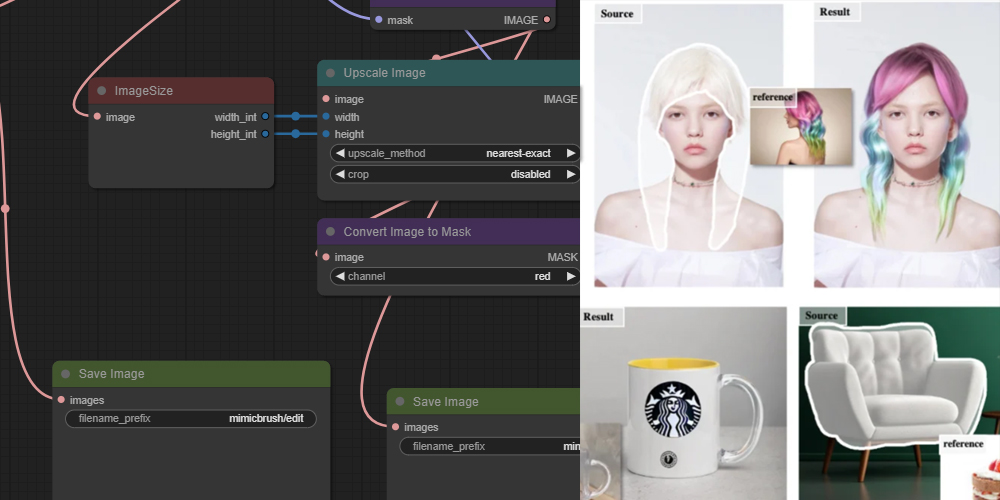Click the ImageSize node title
This screenshot has width=1000, height=500.
(143, 91)
